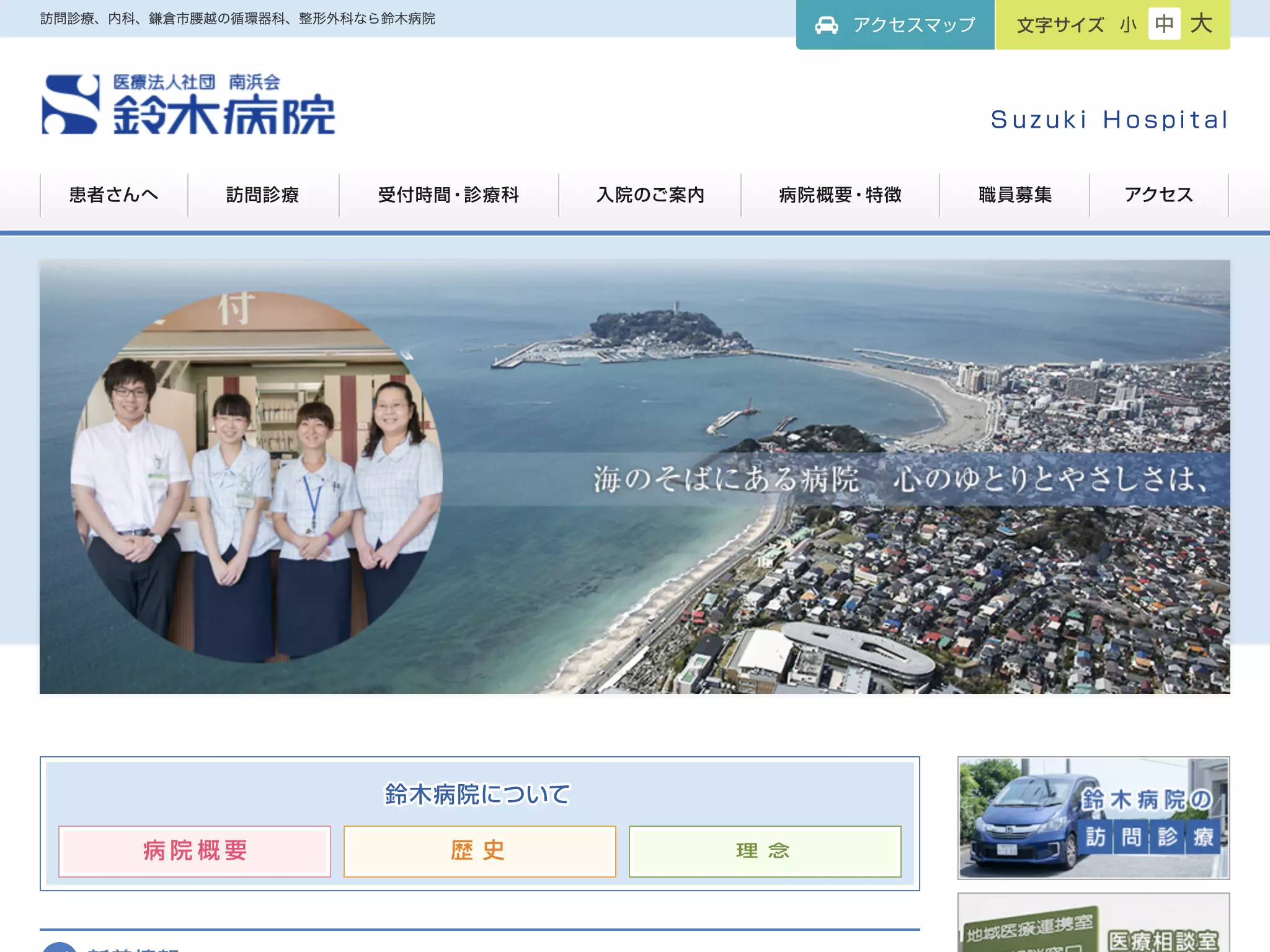This screenshot has height=952, width=1270.
Task: Click the 訪問診療、内科 tagline text at top
Action: [x=238, y=19]
